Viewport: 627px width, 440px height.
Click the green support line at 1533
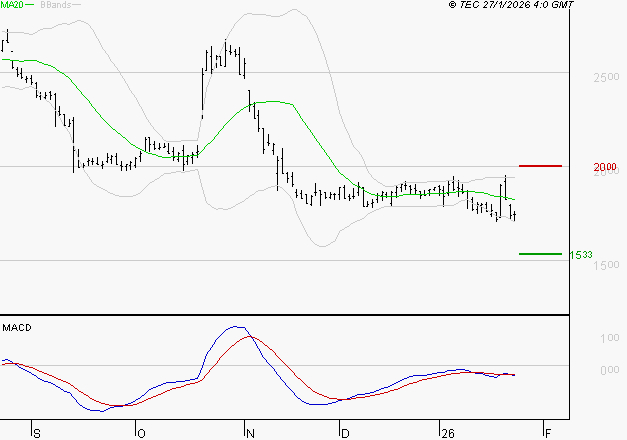540,254
